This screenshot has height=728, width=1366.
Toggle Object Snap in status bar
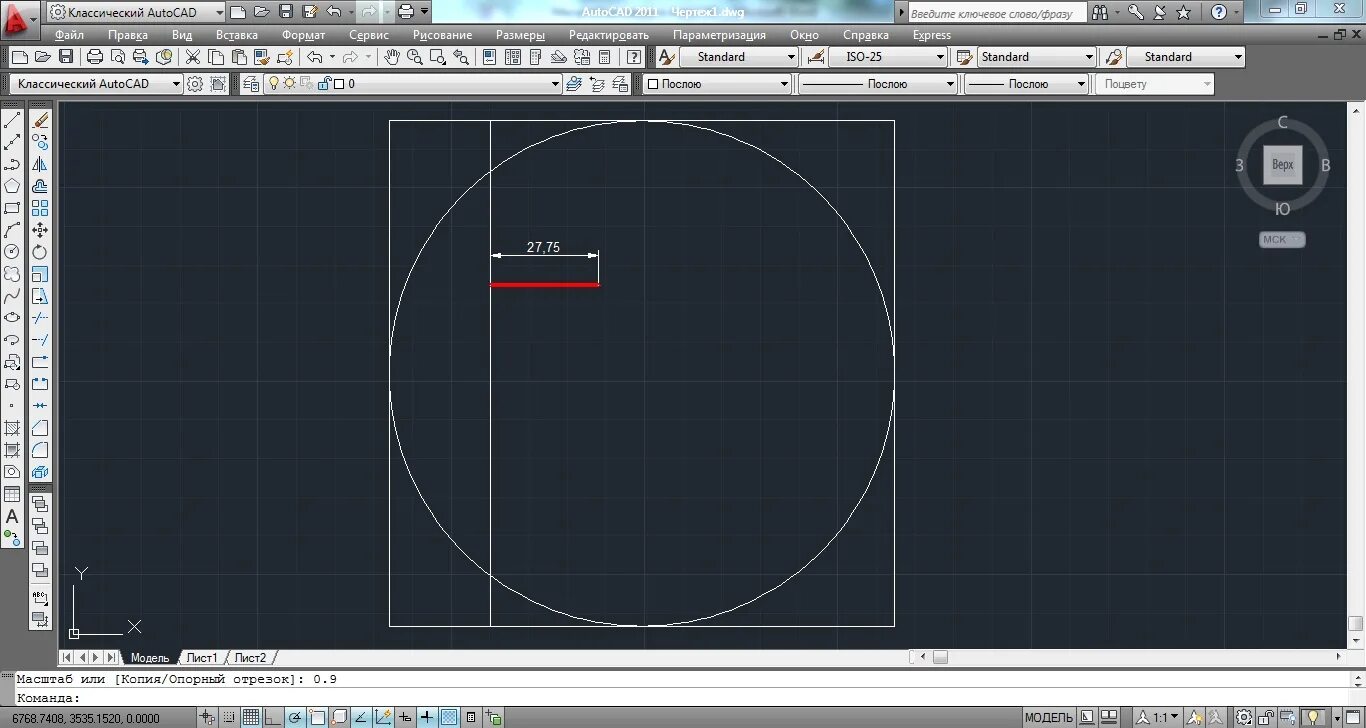point(318,717)
